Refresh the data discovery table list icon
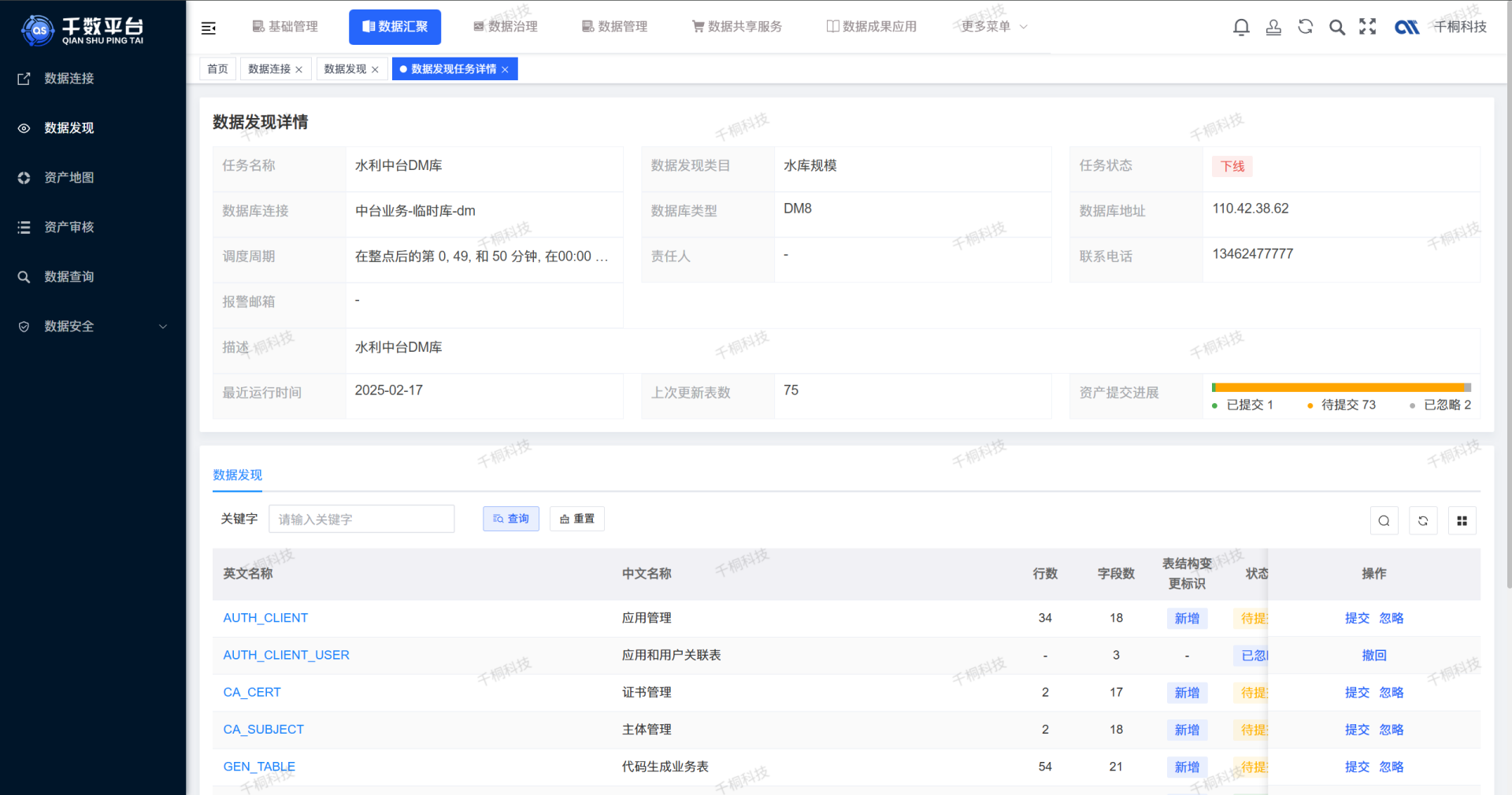1512x795 pixels. (x=1423, y=520)
